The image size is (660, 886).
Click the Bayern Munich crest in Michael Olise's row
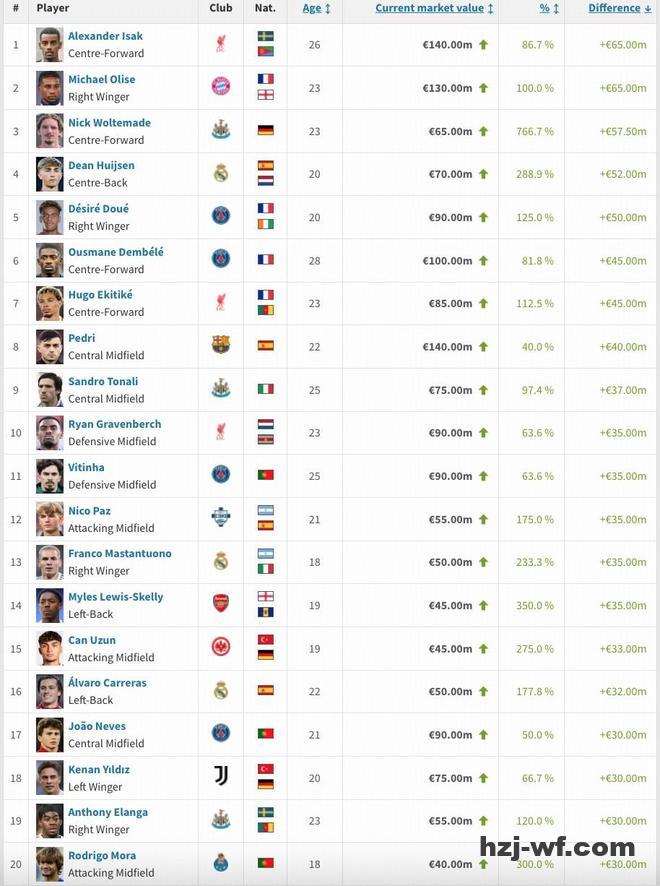pyautogui.click(x=221, y=87)
